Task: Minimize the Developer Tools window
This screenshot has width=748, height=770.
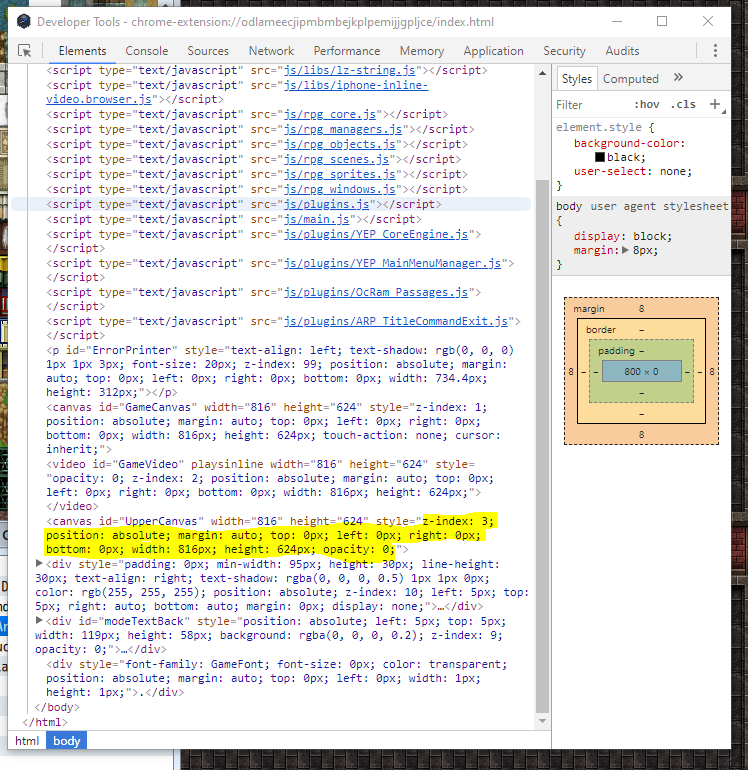Action: (617, 22)
